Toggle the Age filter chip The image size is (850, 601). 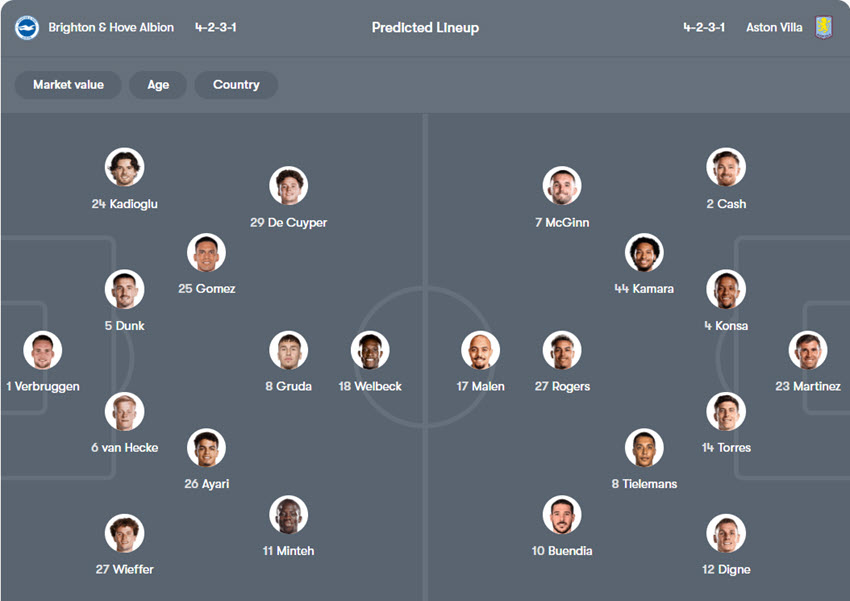(158, 85)
